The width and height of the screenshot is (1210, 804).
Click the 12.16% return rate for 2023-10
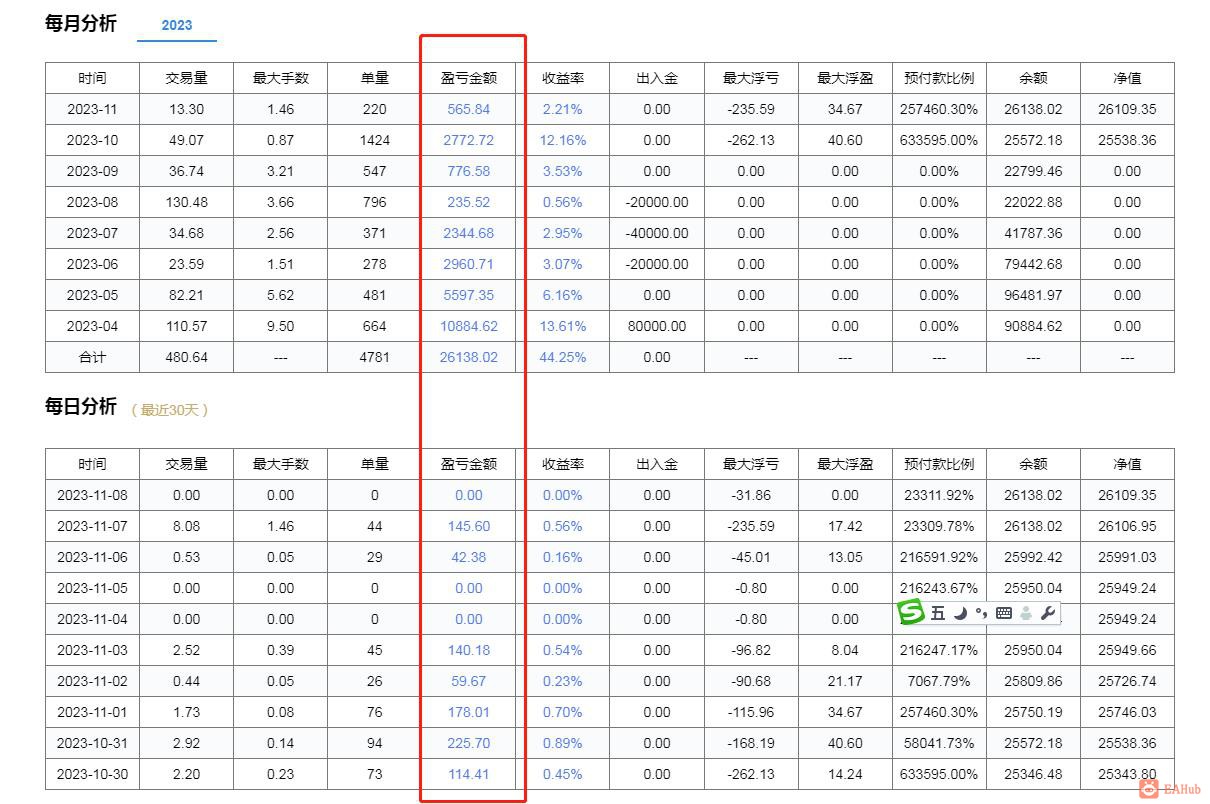pos(563,140)
